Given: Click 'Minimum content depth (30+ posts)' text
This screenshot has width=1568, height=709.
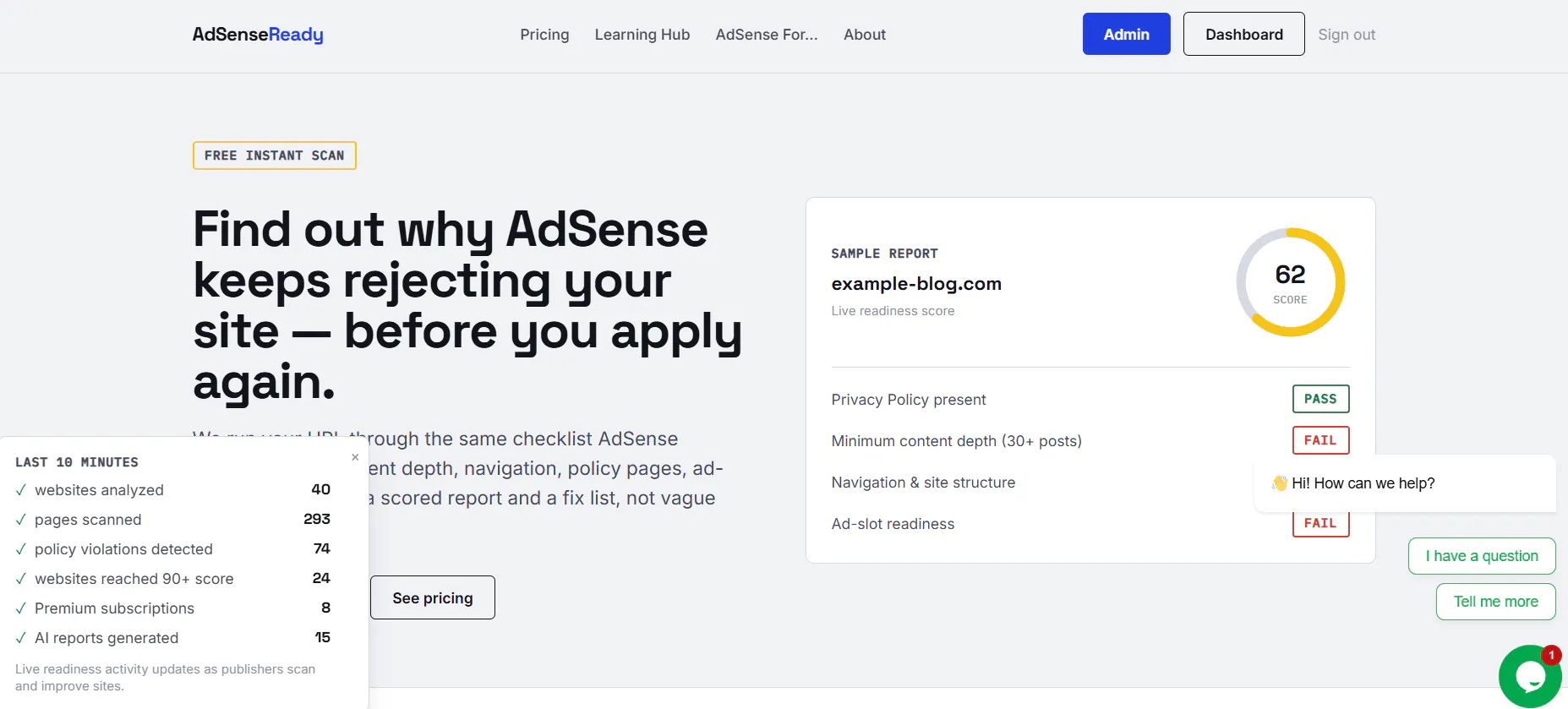Looking at the screenshot, I should (x=957, y=441).
